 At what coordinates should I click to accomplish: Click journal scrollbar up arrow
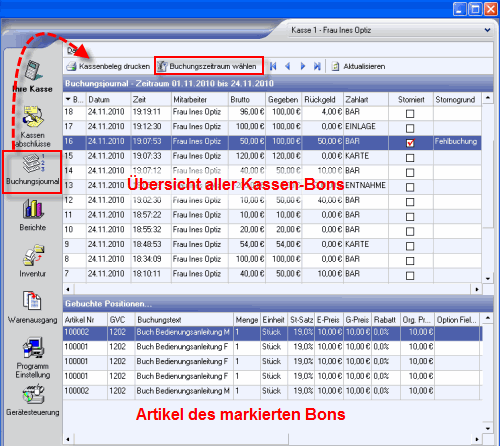point(488,98)
